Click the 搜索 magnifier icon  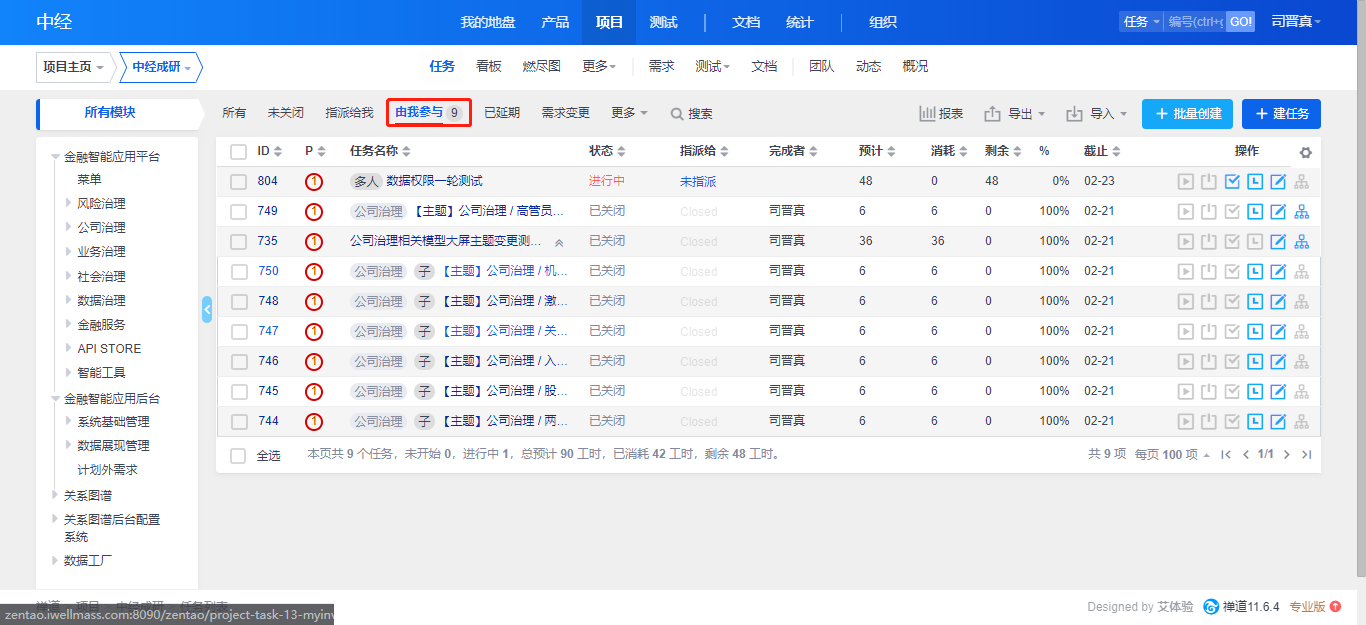point(677,114)
